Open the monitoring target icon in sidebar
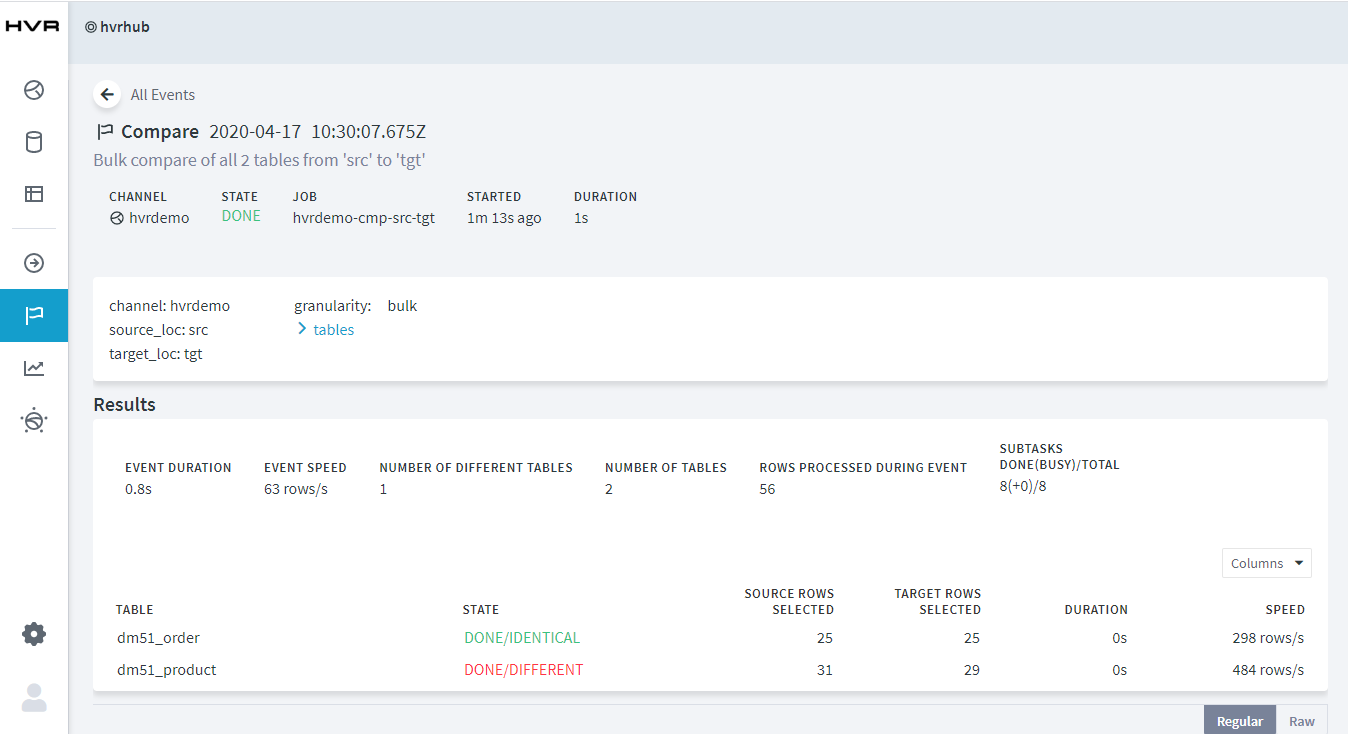This screenshot has height=734, width=1348. point(34,421)
